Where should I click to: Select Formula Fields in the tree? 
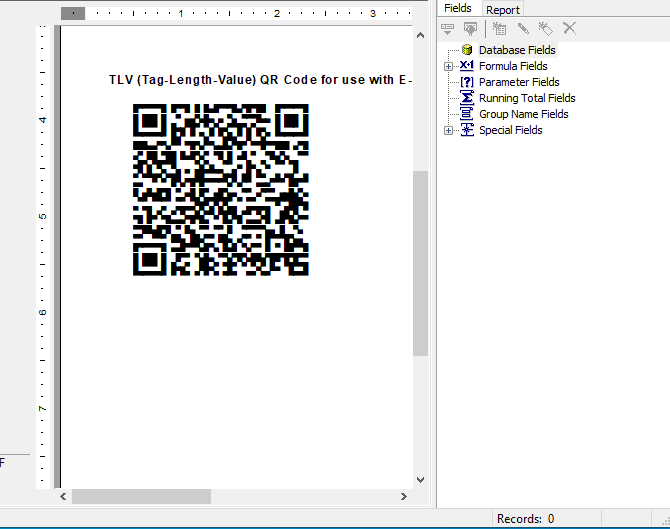coord(513,66)
